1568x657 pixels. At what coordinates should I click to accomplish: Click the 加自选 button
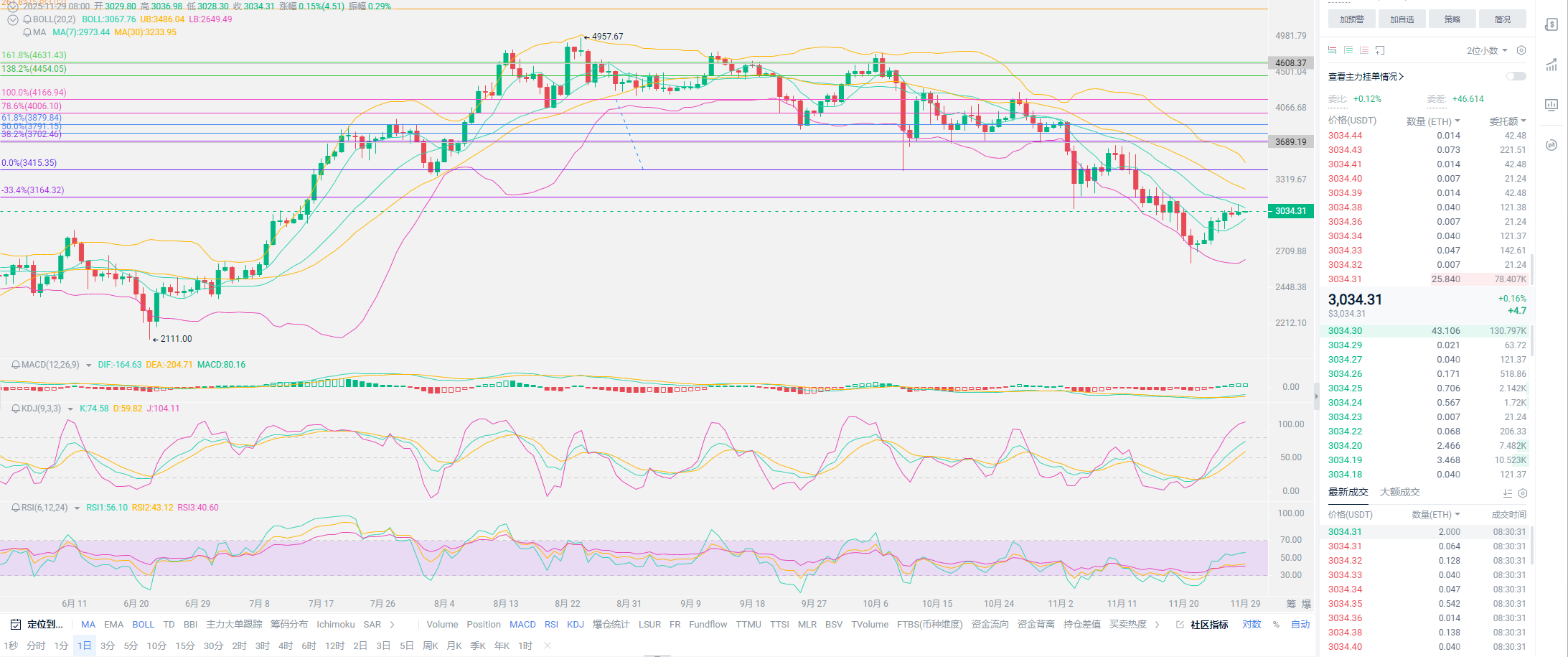[x=1402, y=19]
